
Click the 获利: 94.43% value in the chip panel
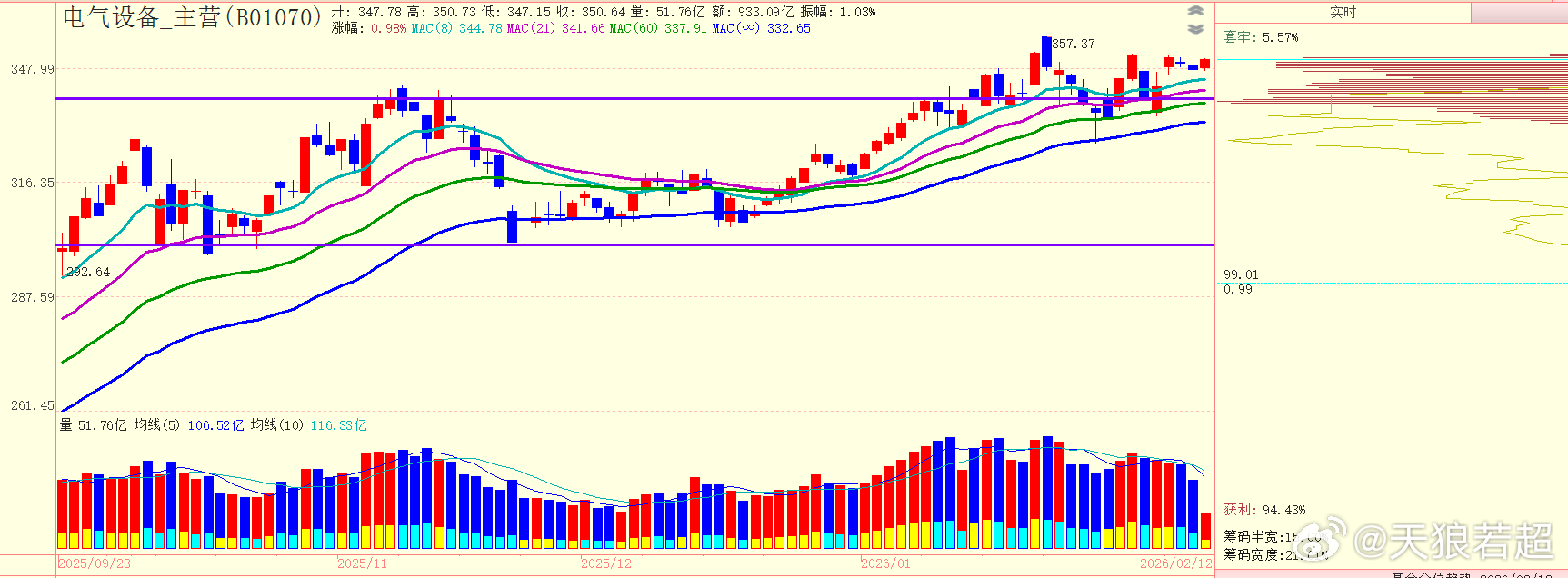click(1264, 510)
